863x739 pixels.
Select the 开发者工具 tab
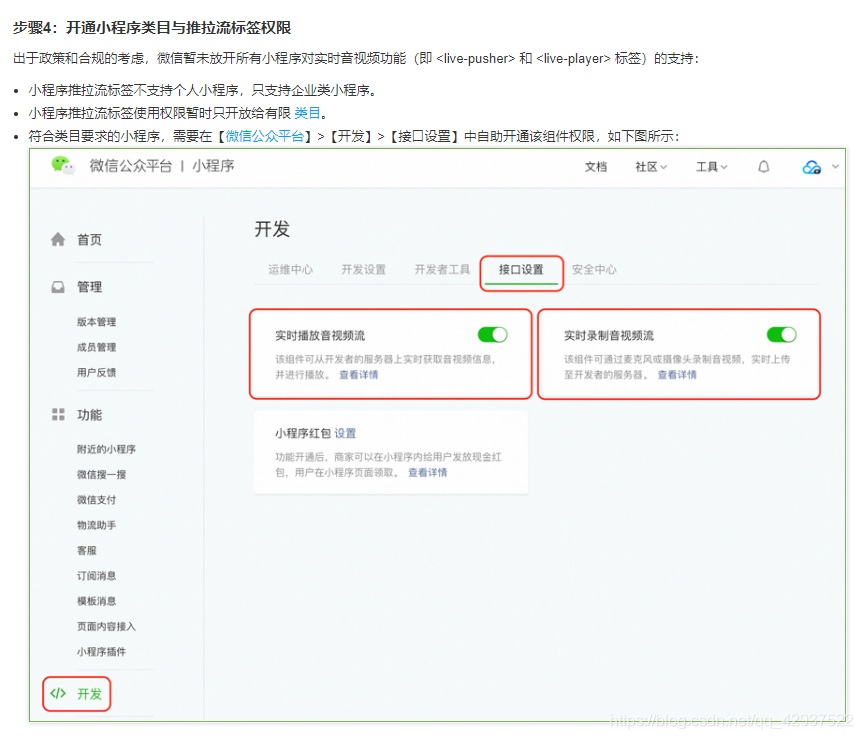coord(441,269)
